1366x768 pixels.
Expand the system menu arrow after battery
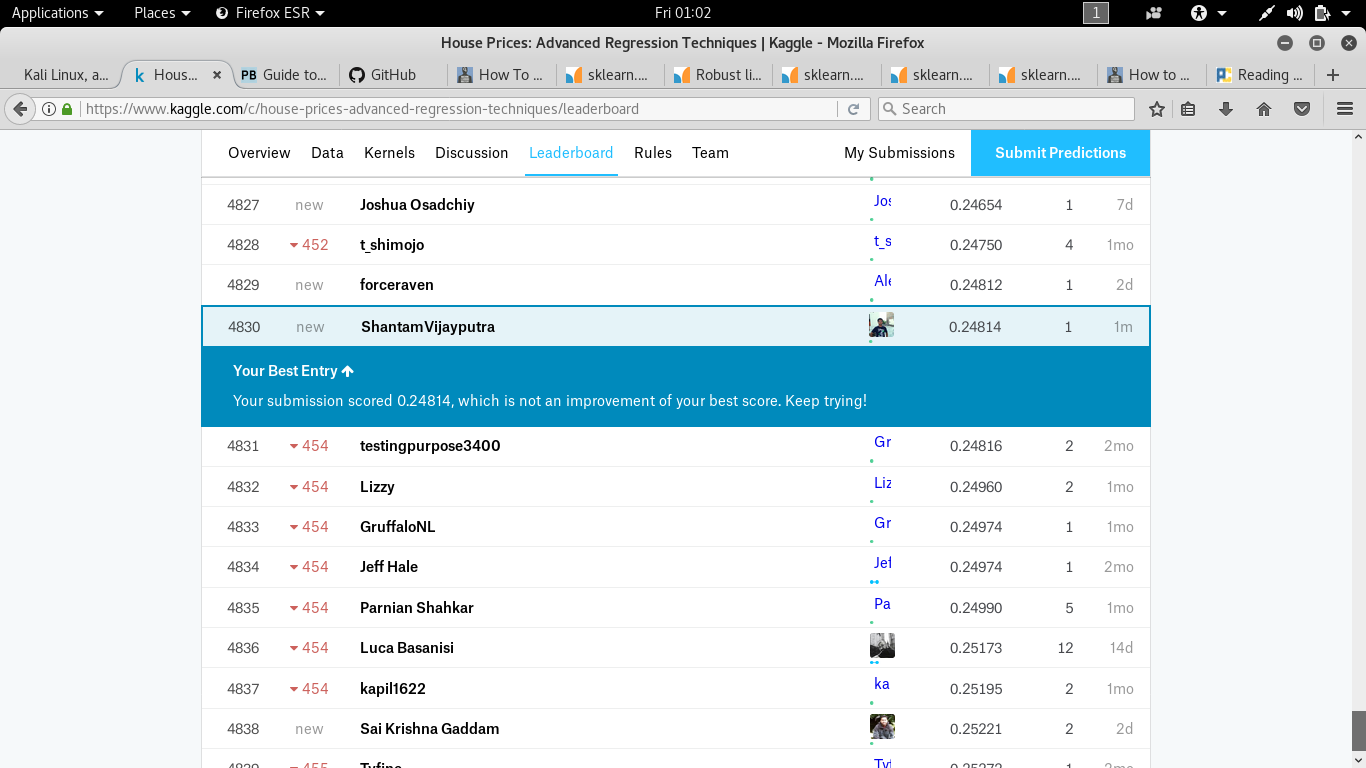click(1347, 13)
